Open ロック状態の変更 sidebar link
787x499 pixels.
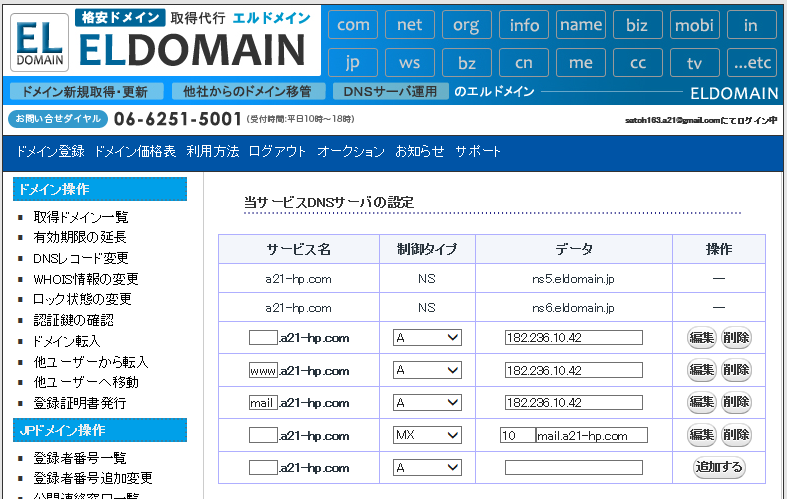click(x=82, y=299)
